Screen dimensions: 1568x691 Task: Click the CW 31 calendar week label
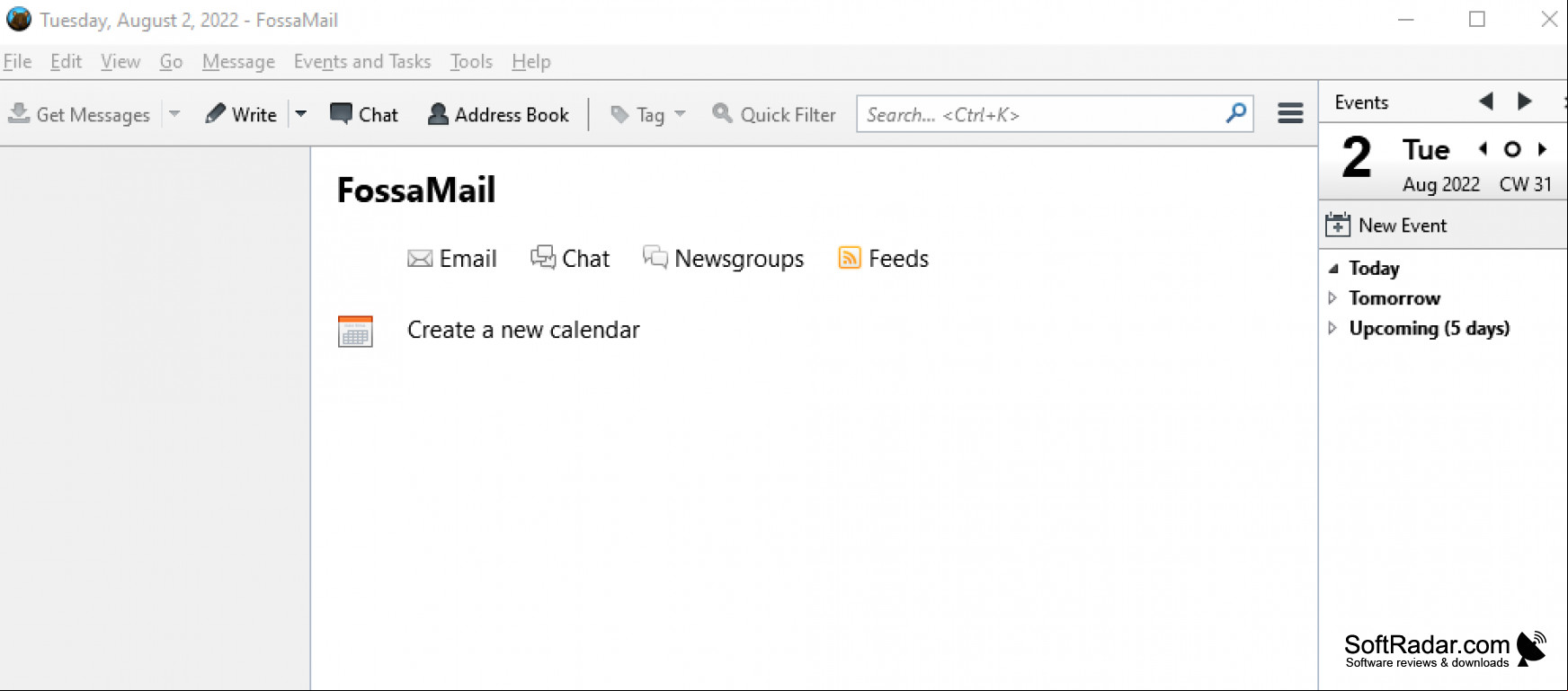tap(1526, 184)
